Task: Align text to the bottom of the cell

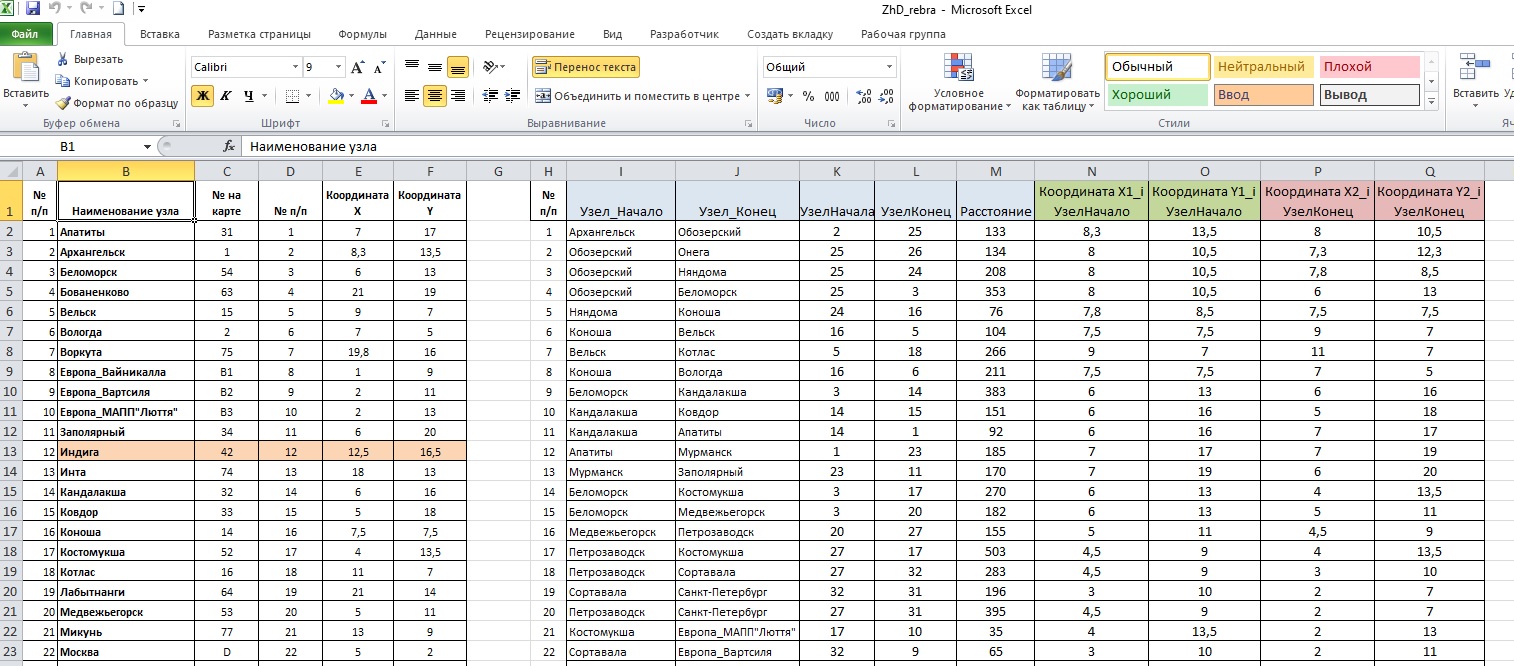Action: 457,67
